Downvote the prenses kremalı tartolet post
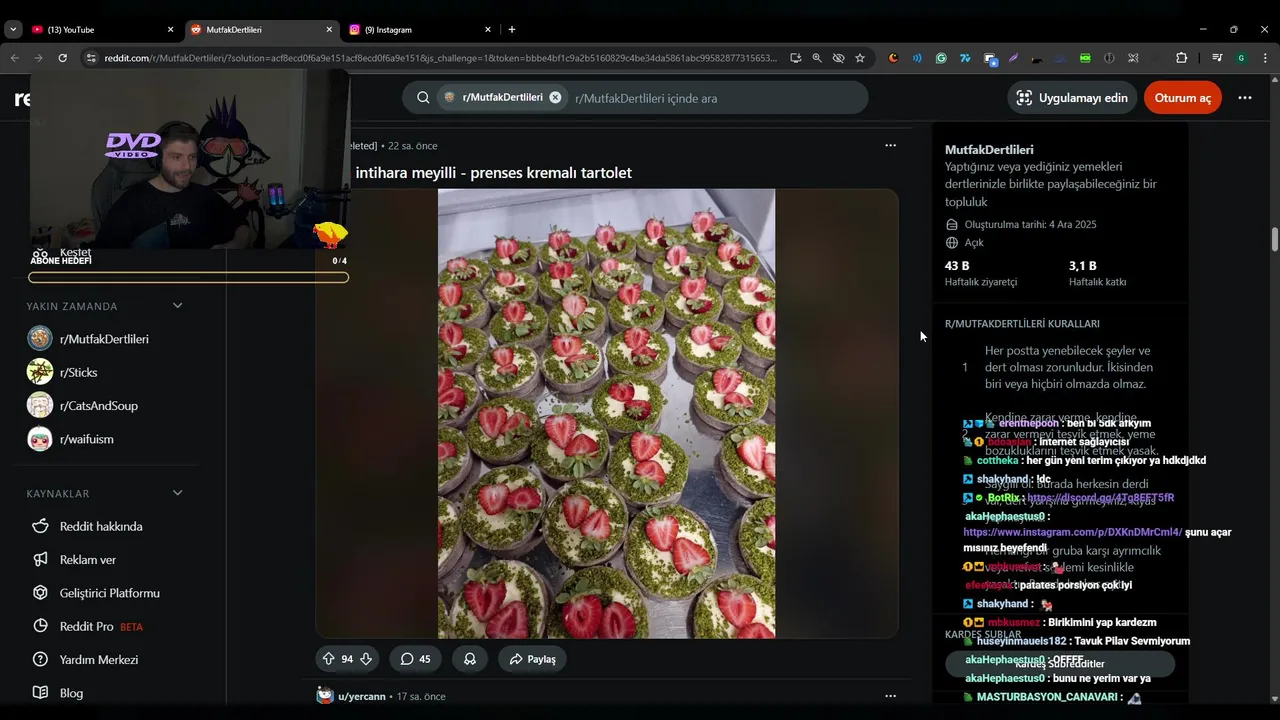The image size is (1280, 720). (366, 659)
